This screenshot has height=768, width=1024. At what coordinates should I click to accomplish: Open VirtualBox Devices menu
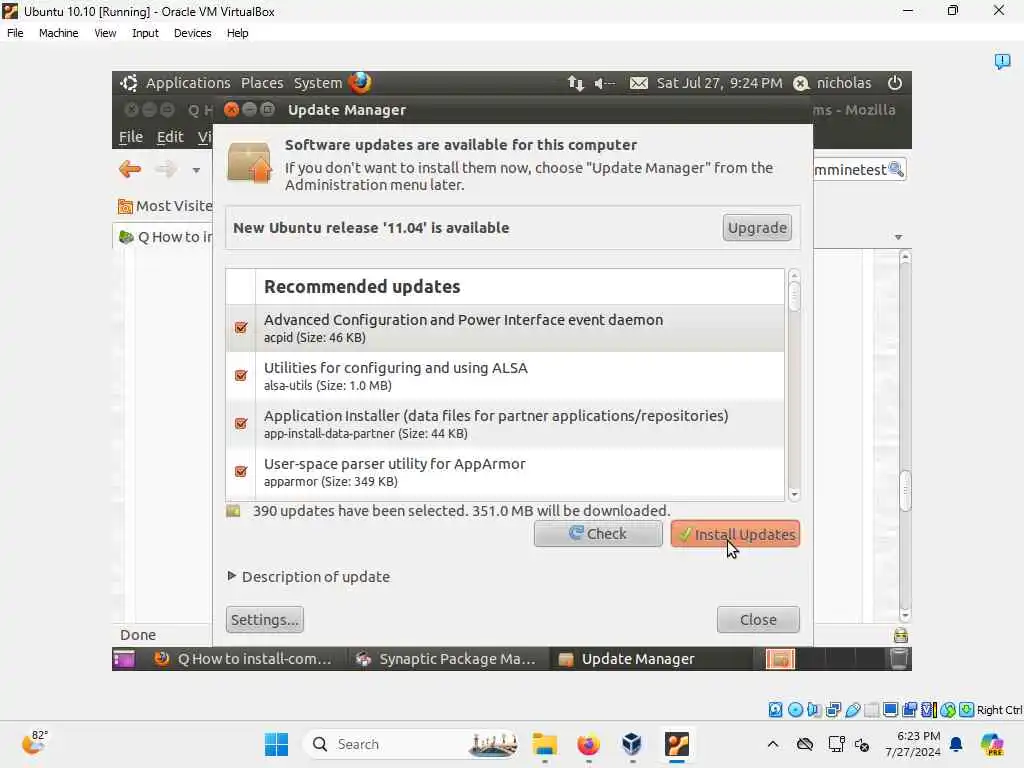point(192,33)
